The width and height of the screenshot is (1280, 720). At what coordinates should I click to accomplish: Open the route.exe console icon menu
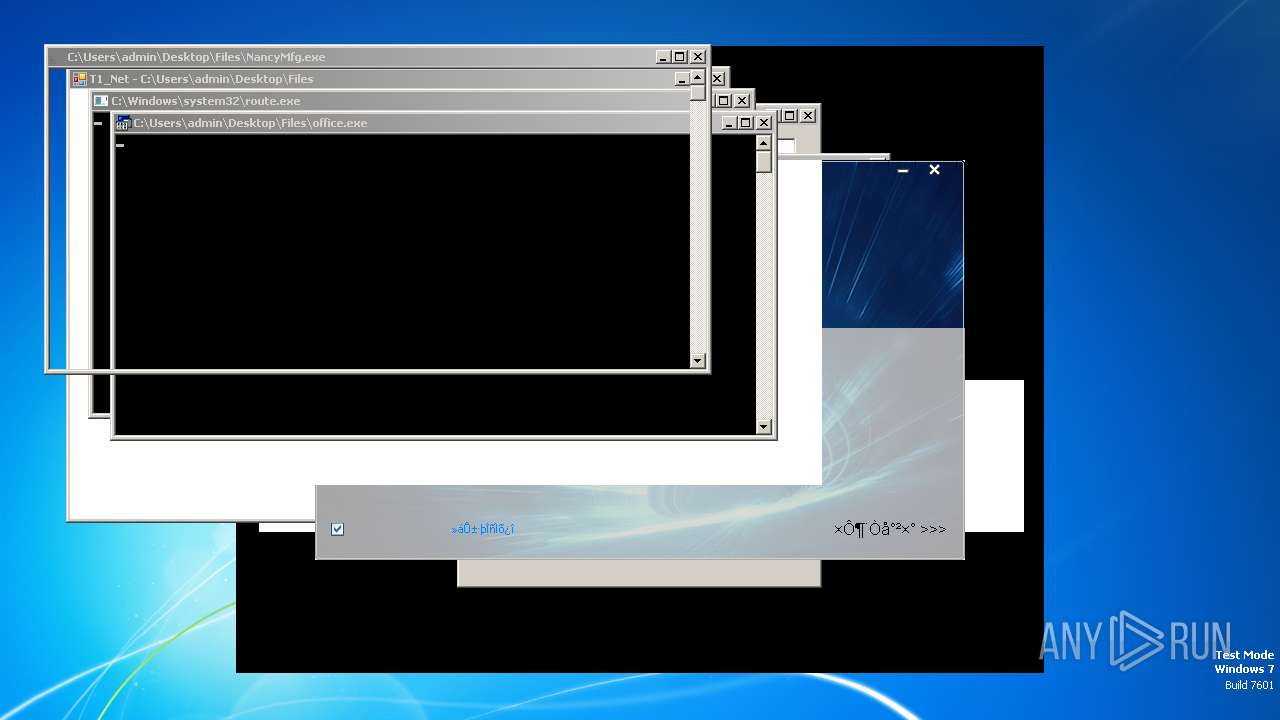tap(101, 101)
